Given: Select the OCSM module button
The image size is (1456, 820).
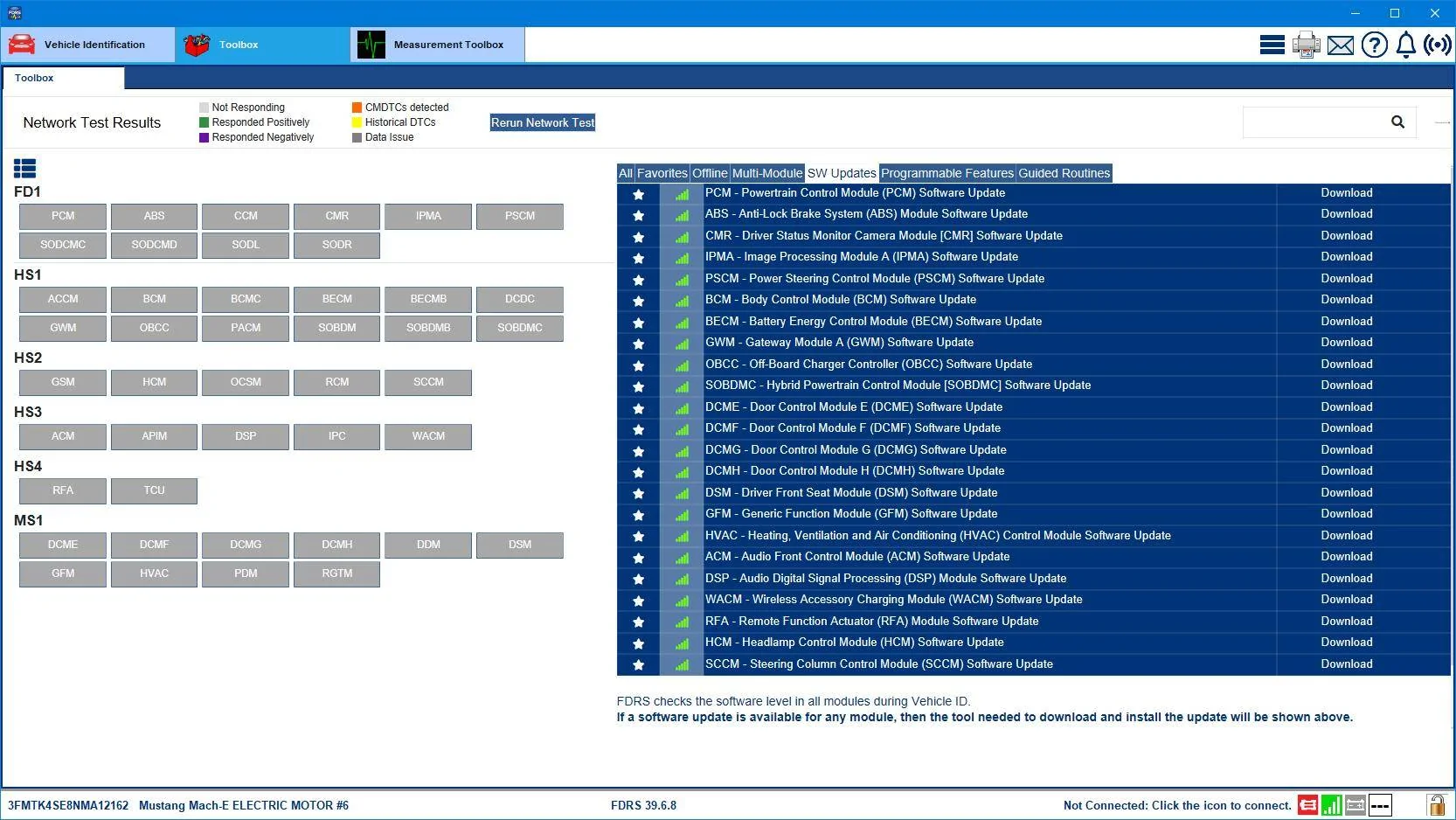Looking at the screenshot, I should [246, 382].
